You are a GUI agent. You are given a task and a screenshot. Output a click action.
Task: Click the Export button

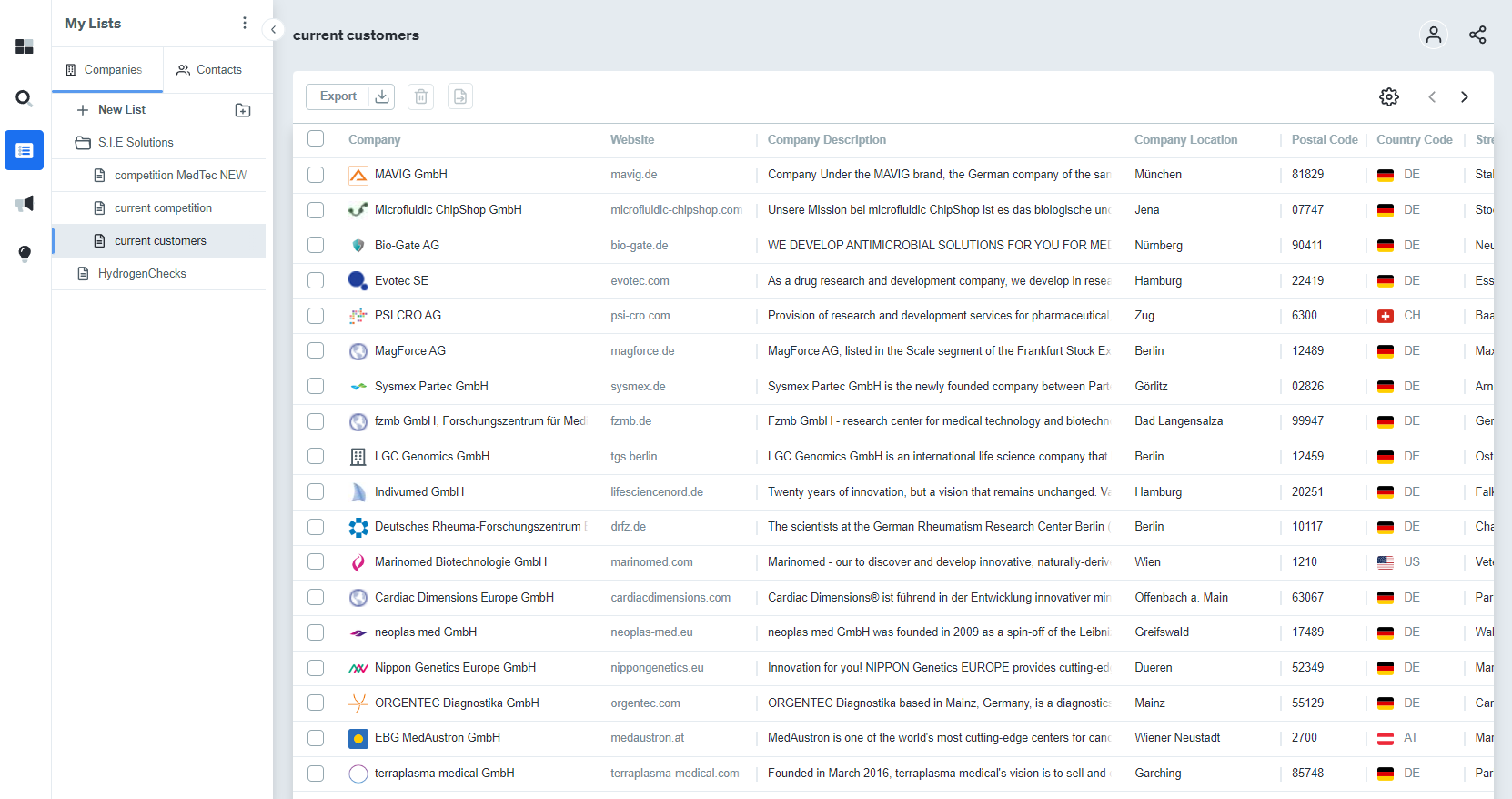pyautogui.click(x=338, y=96)
